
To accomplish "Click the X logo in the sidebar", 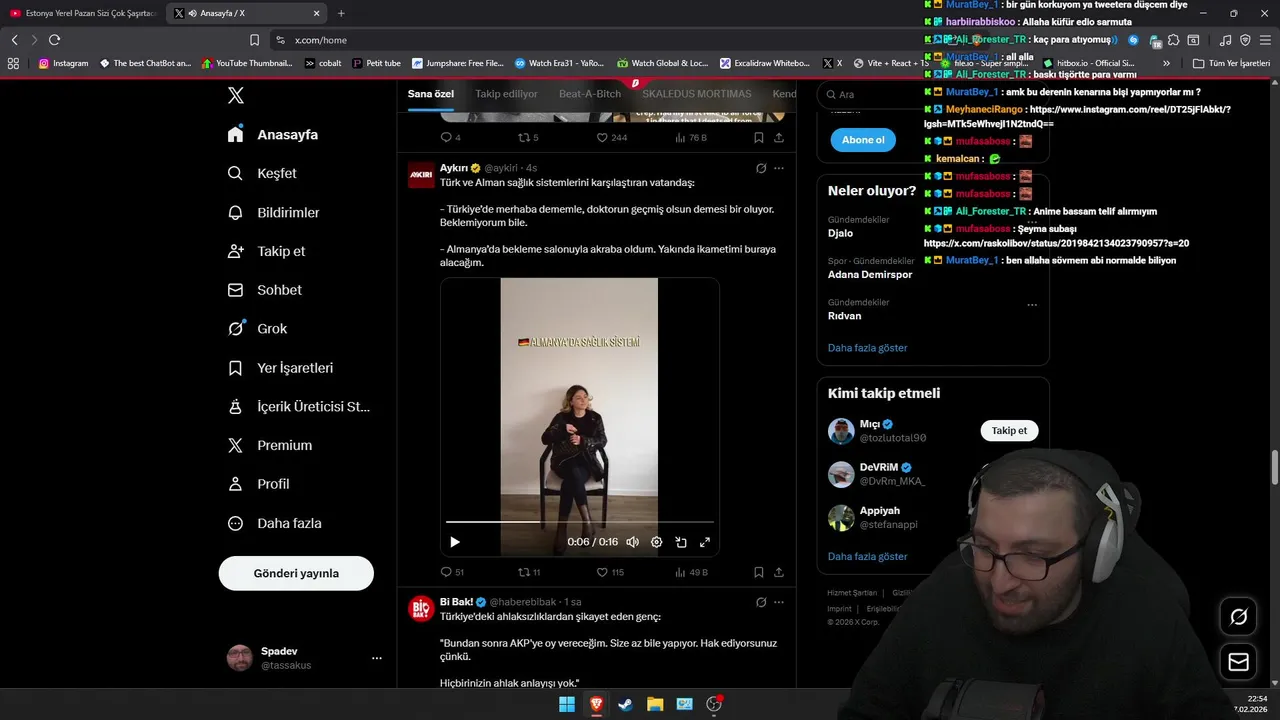I will (x=235, y=96).
